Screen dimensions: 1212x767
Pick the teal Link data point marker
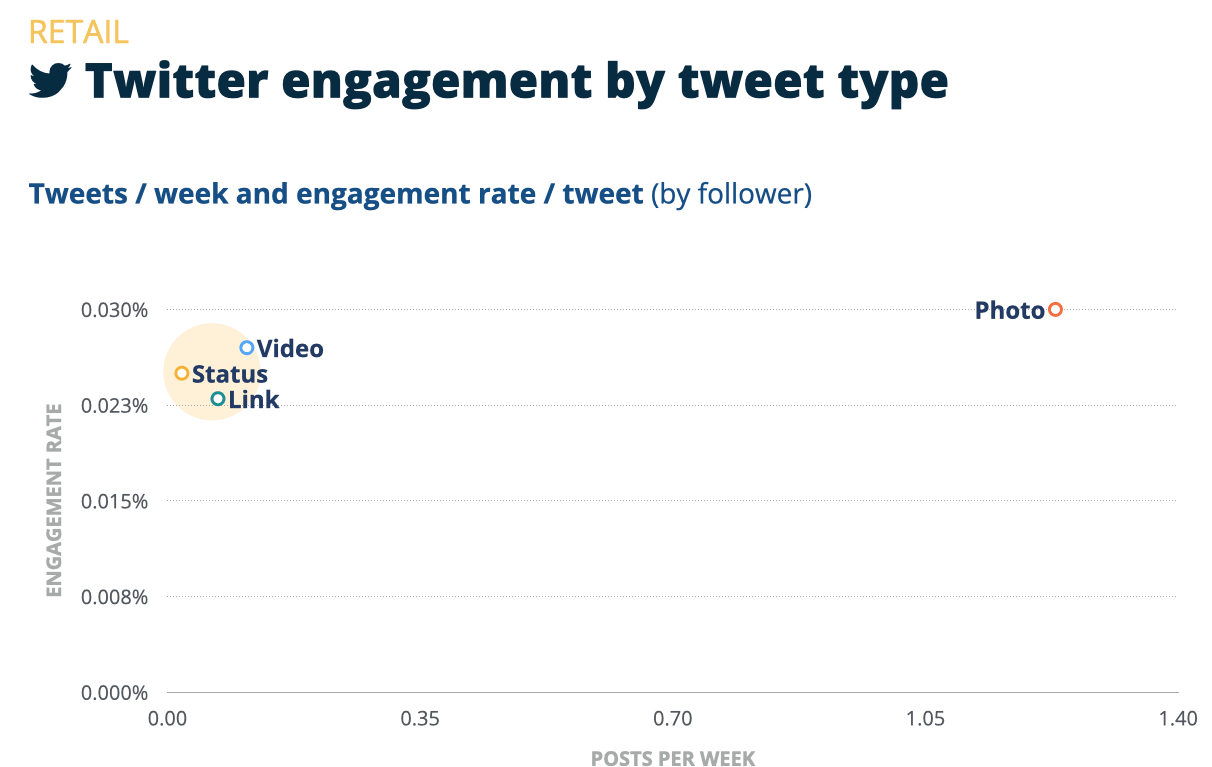218,399
